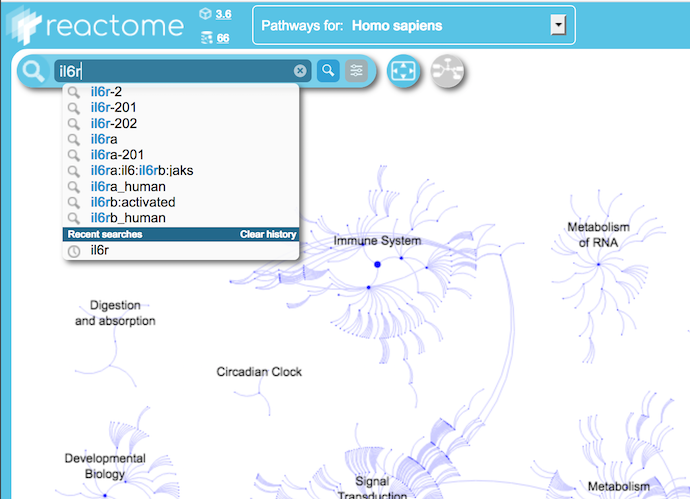Click inside the il6r search field
This screenshot has height=499, width=690.
(170, 71)
